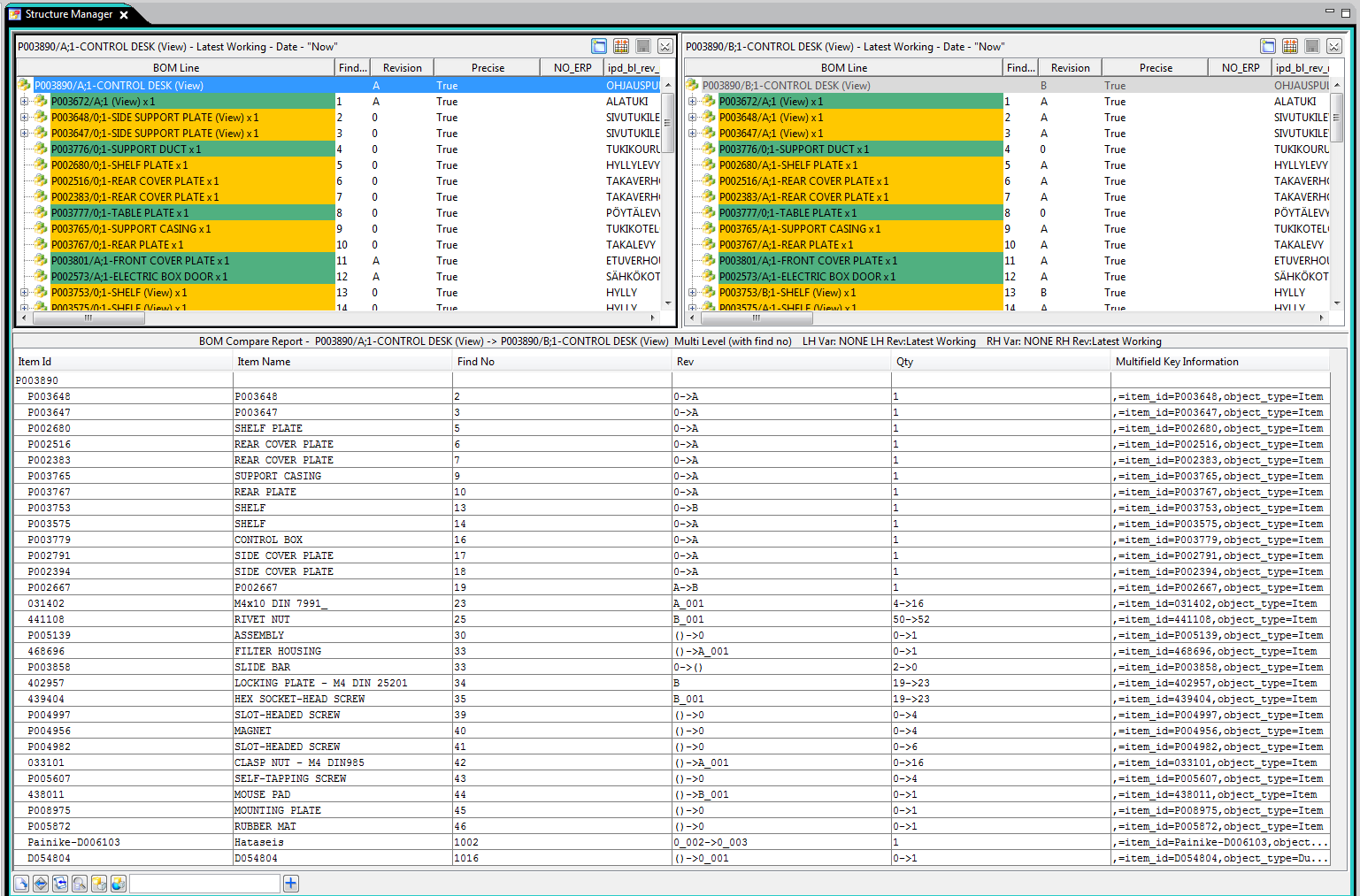Click new window icon in left BOM pane
This screenshot has height=896, width=1360.
click(599, 46)
